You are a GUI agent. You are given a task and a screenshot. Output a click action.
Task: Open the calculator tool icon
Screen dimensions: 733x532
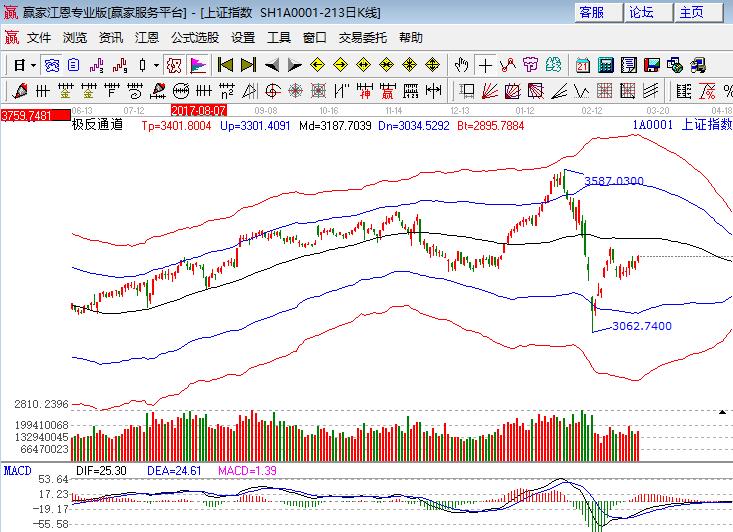[605, 65]
